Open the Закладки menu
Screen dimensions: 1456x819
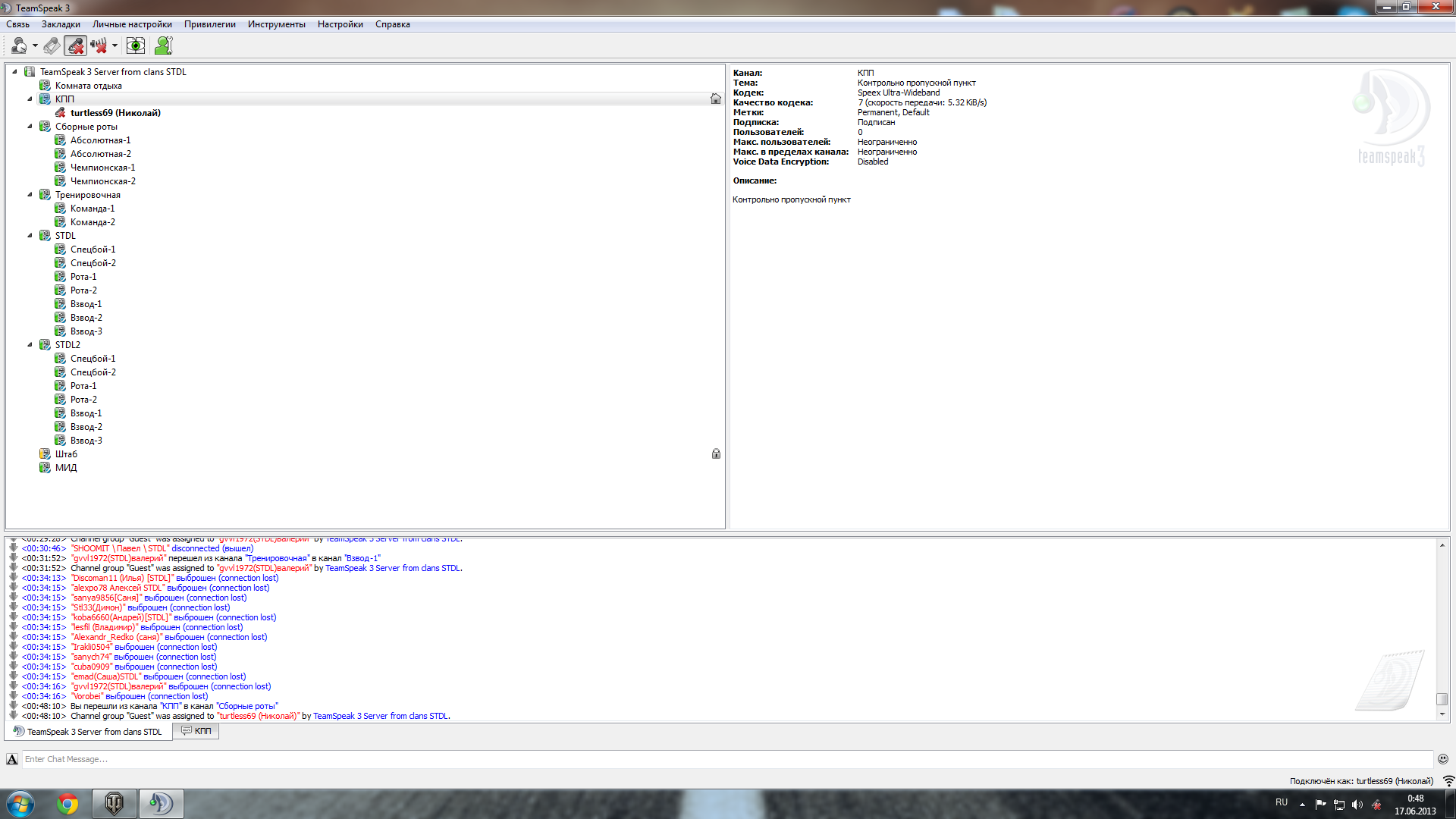(x=61, y=24)
